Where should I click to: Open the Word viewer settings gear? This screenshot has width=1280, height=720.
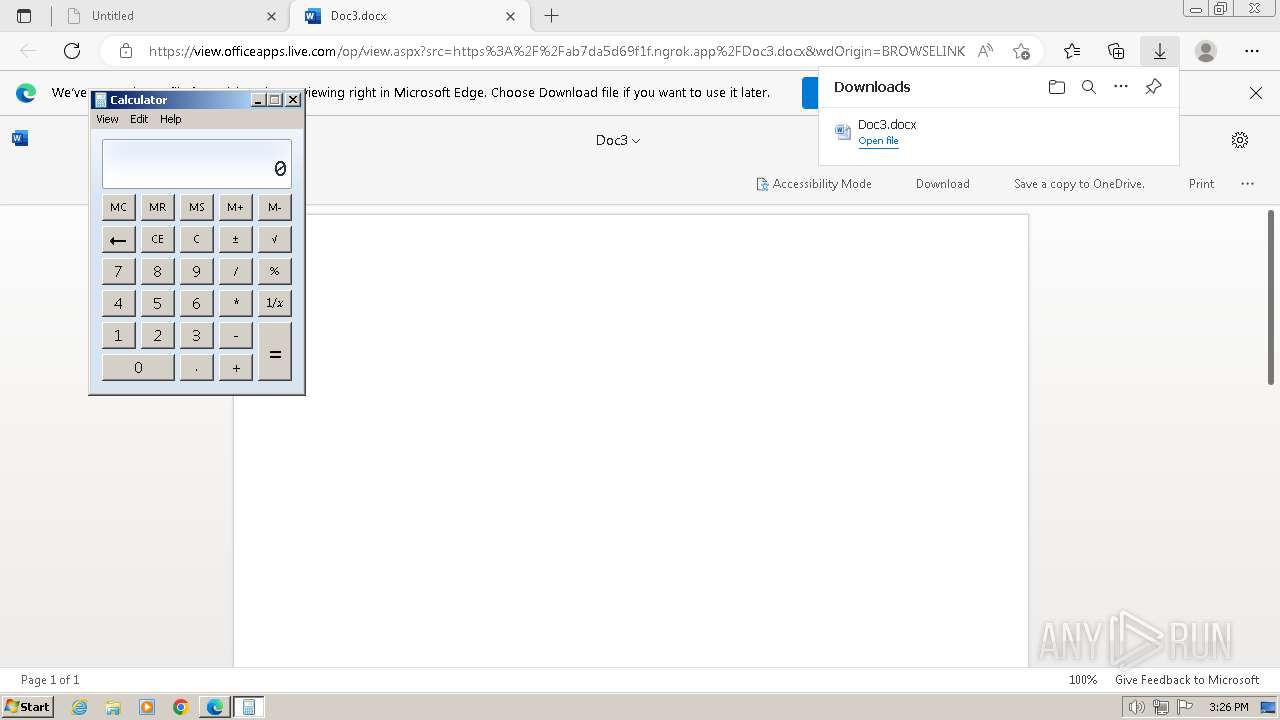1240,140
